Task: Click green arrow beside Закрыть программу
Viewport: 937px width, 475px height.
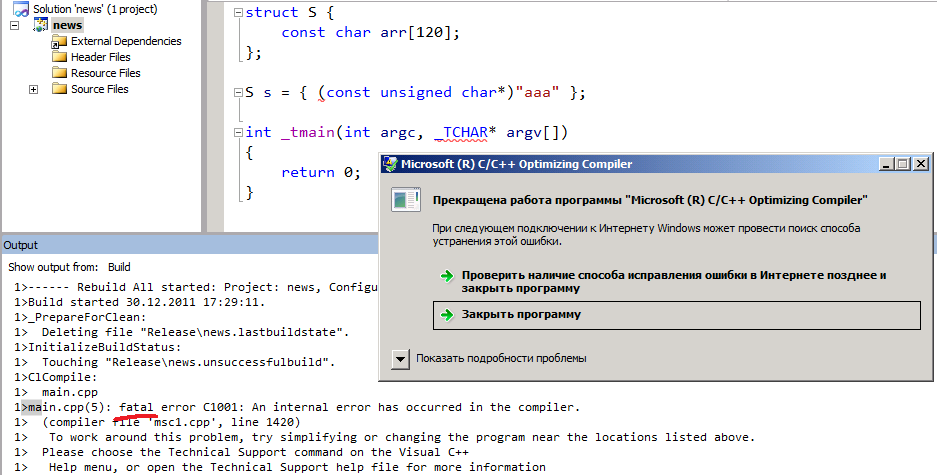Action: pyautogui.click(x=446, y=315)
